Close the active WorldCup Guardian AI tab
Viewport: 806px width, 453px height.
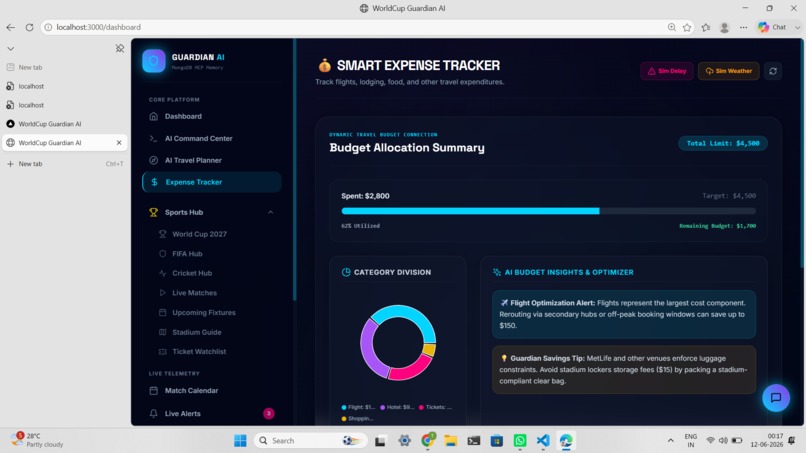click(x=119, y=143)
